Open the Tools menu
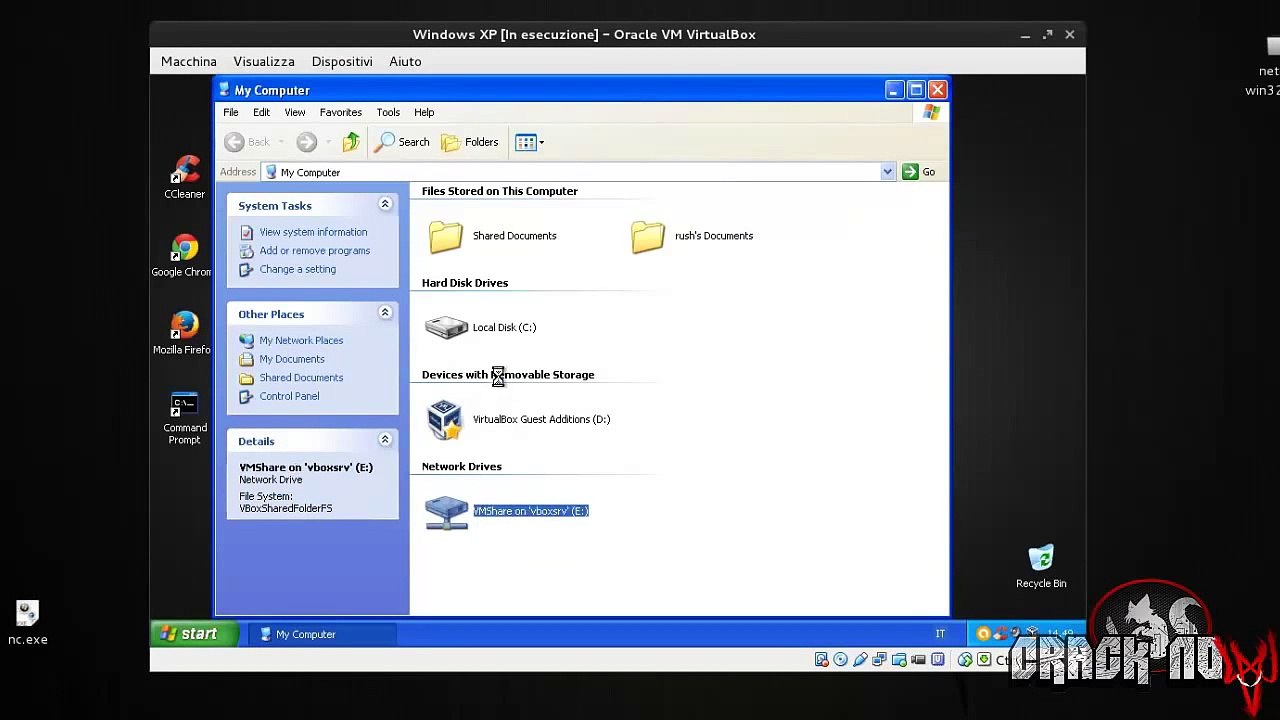 click(x=388, y=112)
